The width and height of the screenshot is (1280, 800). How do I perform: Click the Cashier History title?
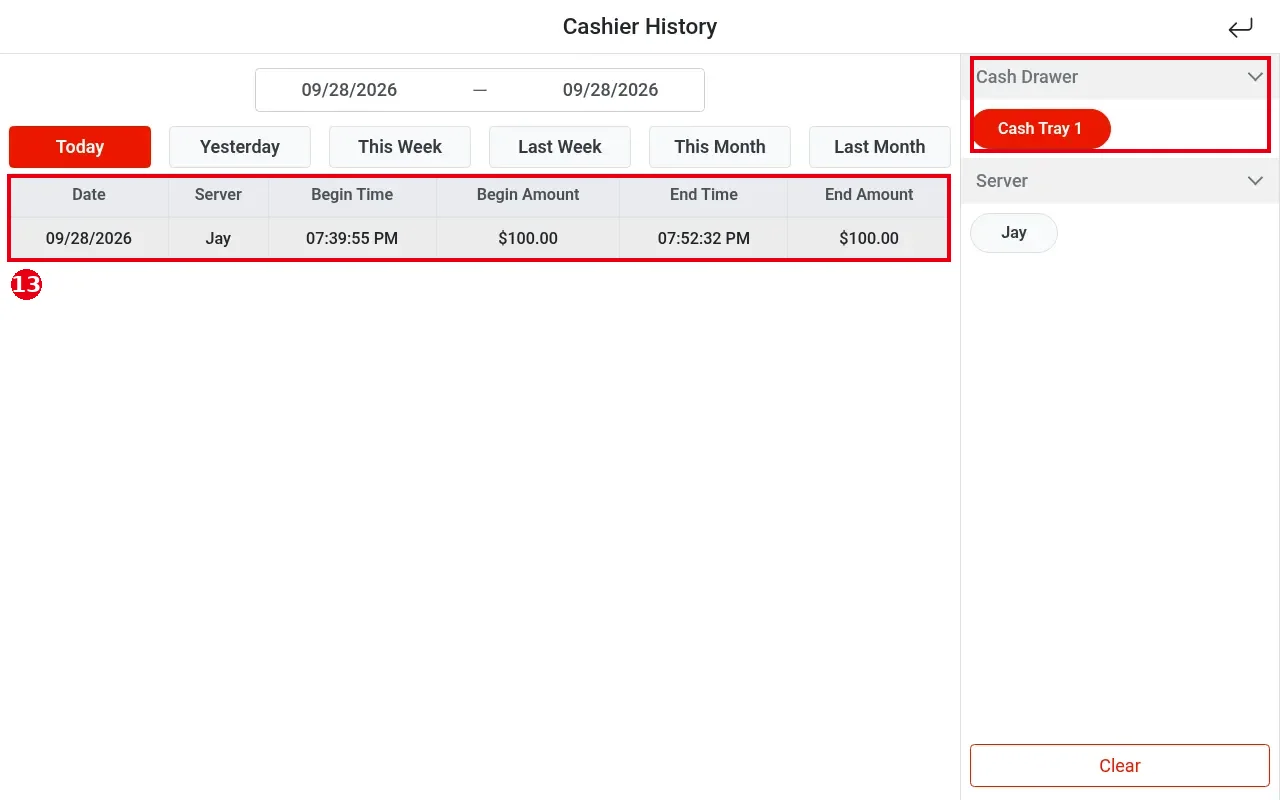pos(640,27)
